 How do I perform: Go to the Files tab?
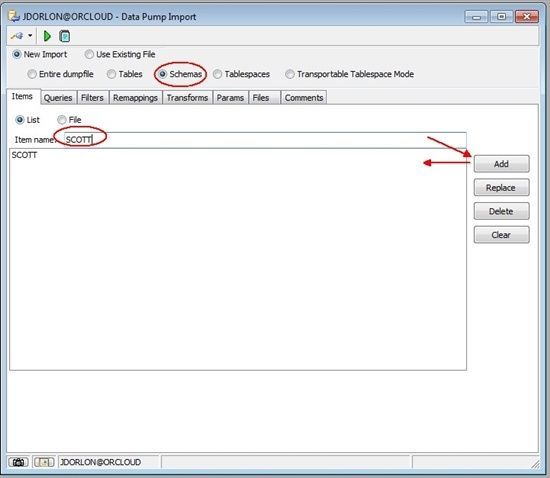261,98
